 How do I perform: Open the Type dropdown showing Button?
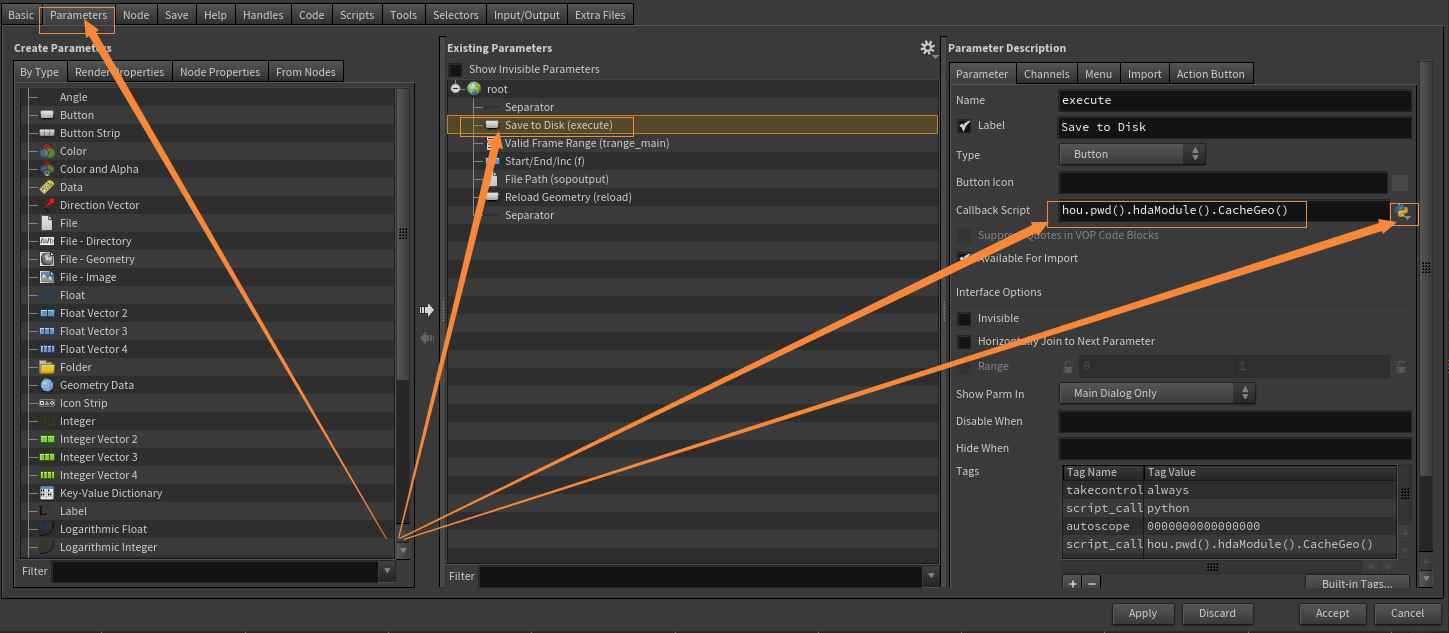coord(1132,154)
